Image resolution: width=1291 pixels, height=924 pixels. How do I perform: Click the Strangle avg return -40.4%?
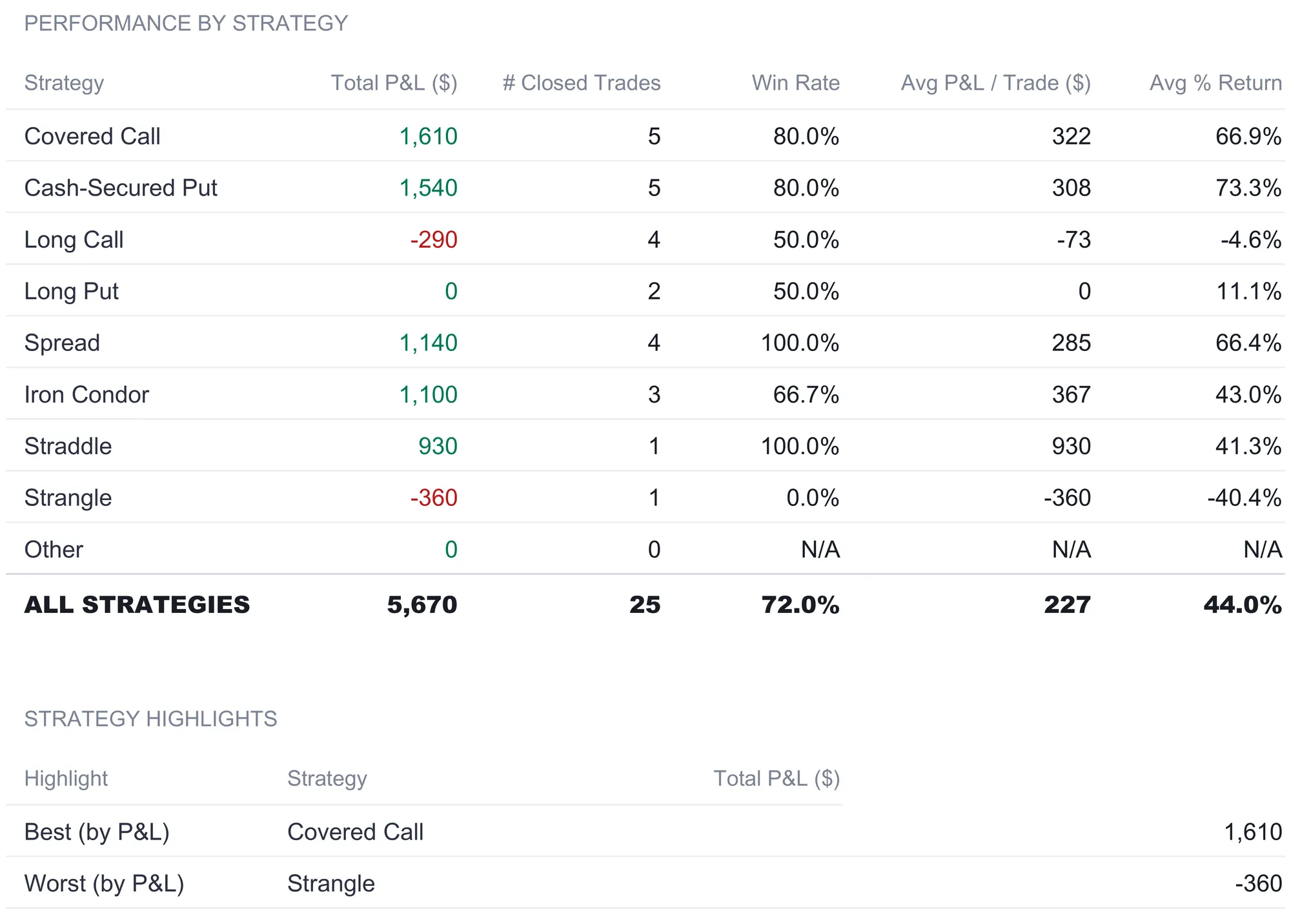(x=1245, y=498)
